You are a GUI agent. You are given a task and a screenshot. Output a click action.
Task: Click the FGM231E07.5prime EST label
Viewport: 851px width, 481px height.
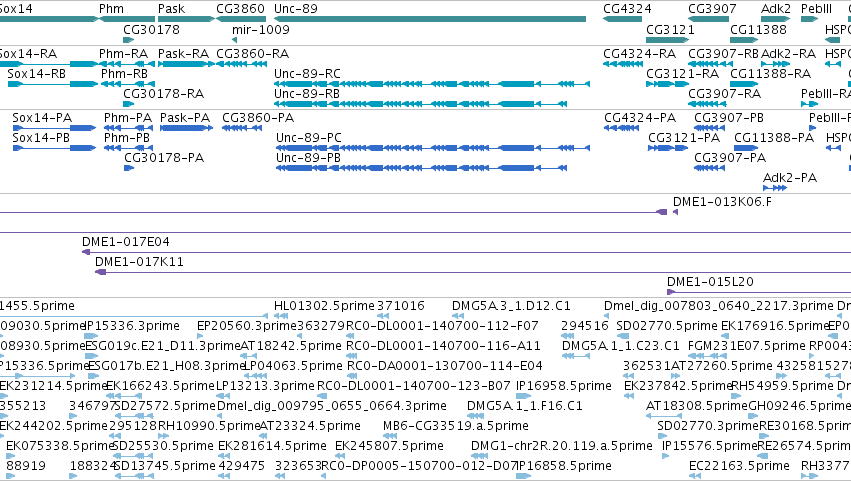tap(746, 346)
